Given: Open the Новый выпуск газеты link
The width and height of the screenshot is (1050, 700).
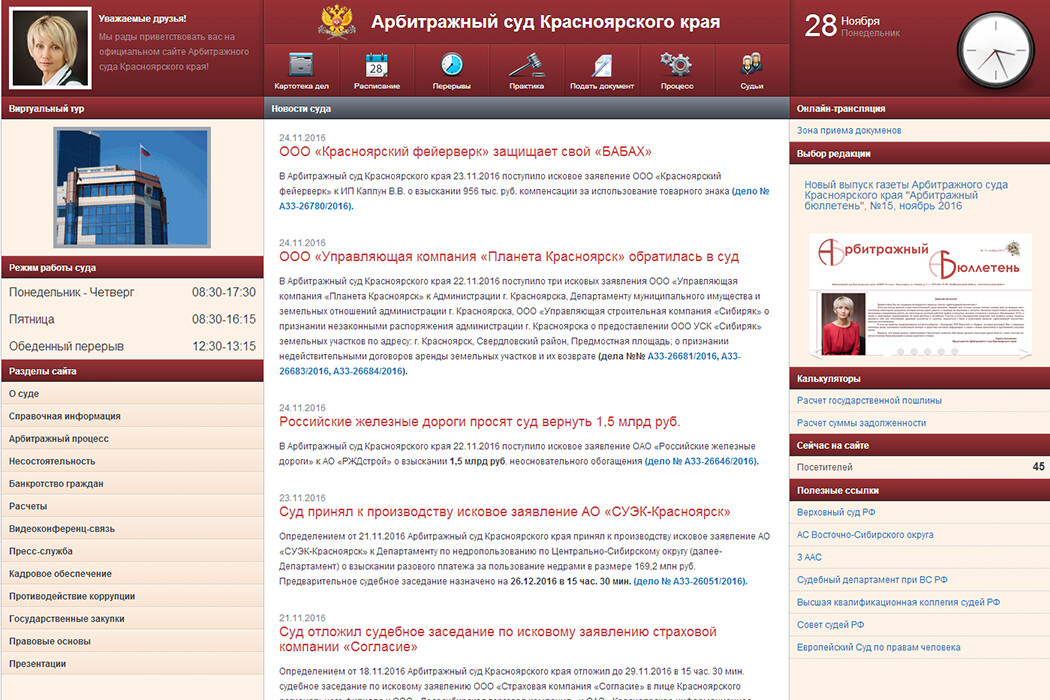Looking at the screenshot, I should pos(906,195).
